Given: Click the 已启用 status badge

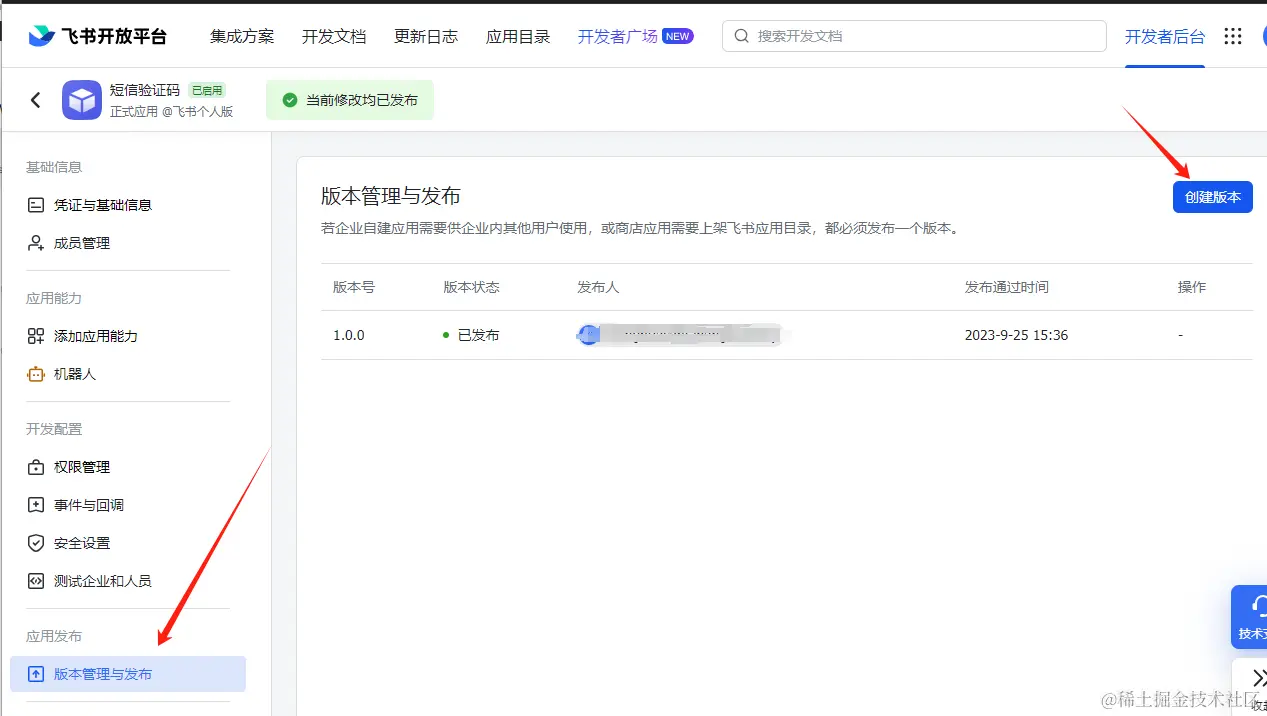Looking at the screenshot, I should point(207,90).
